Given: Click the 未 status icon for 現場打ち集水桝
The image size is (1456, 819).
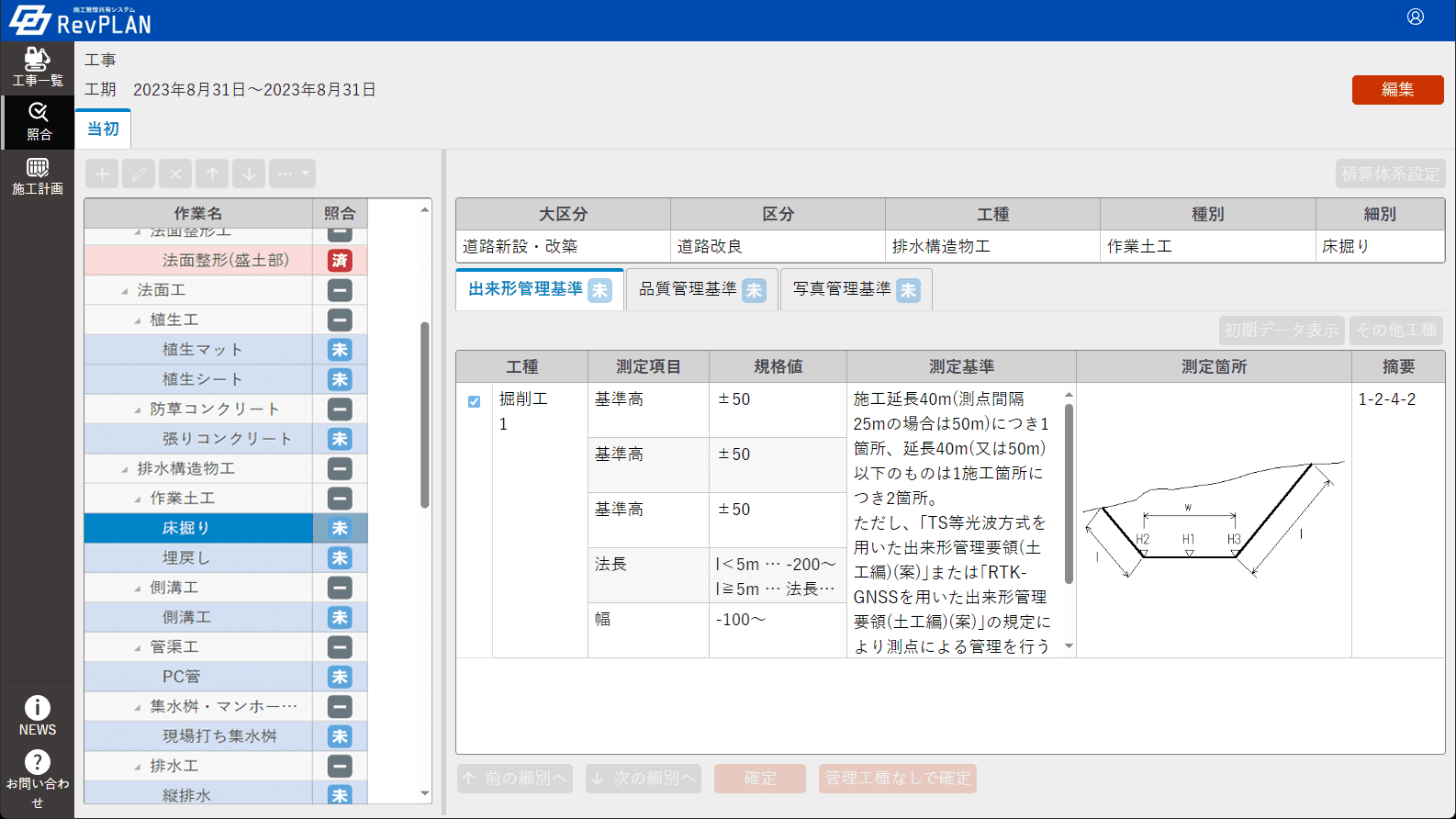Looking at the screenshot, I should click(340, 736).
